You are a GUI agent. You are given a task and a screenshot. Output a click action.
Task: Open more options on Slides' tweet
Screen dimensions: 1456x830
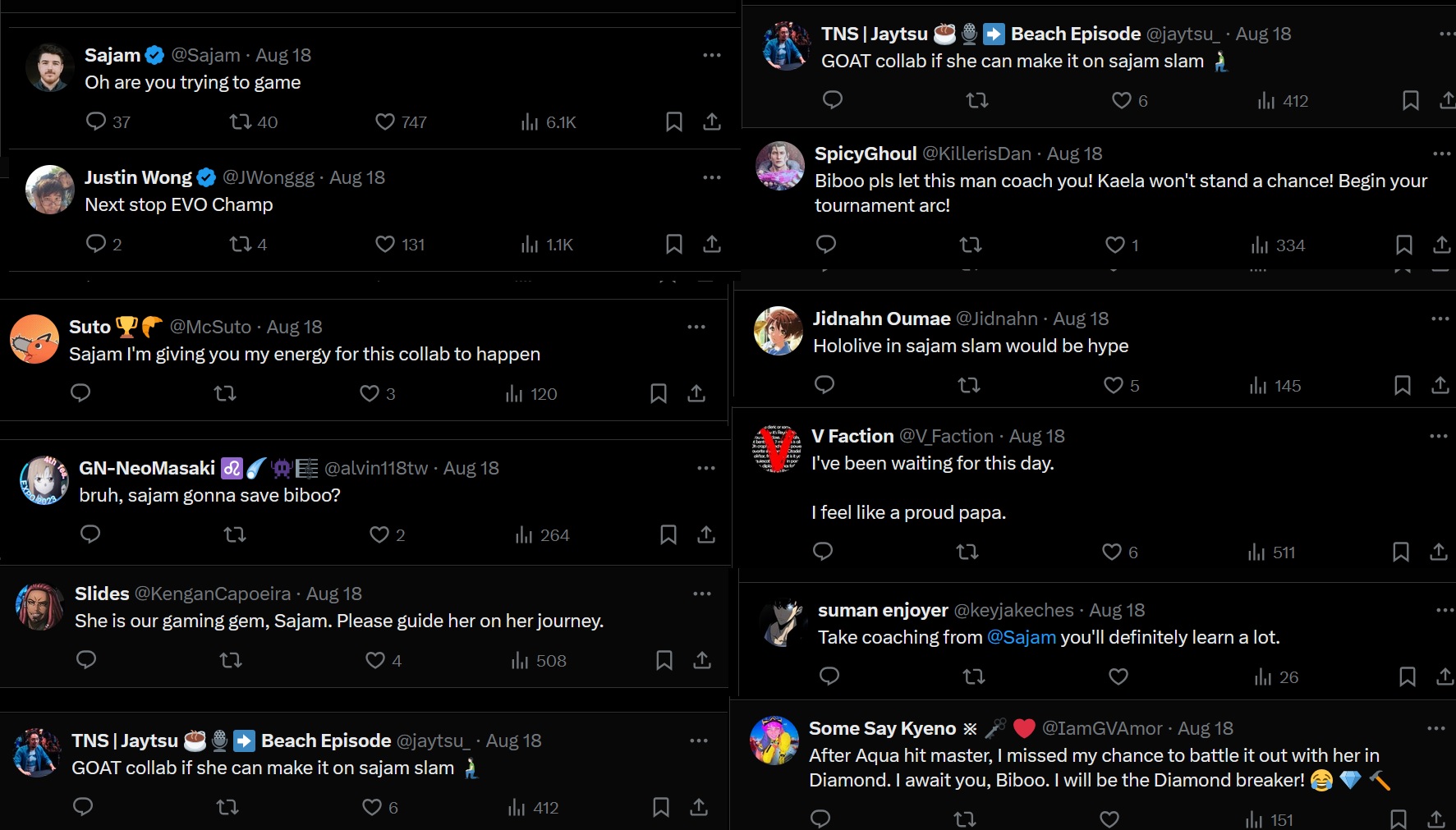[x=701, y=594]
